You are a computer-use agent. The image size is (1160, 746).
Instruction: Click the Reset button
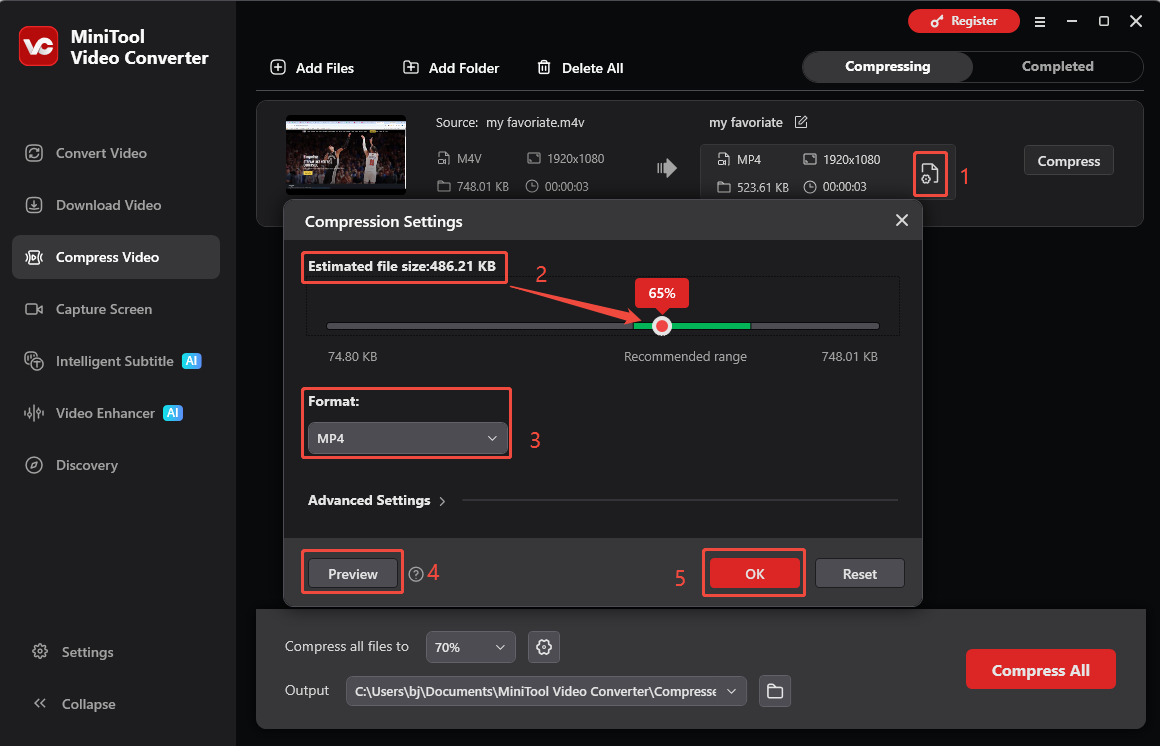coord(860,574)
